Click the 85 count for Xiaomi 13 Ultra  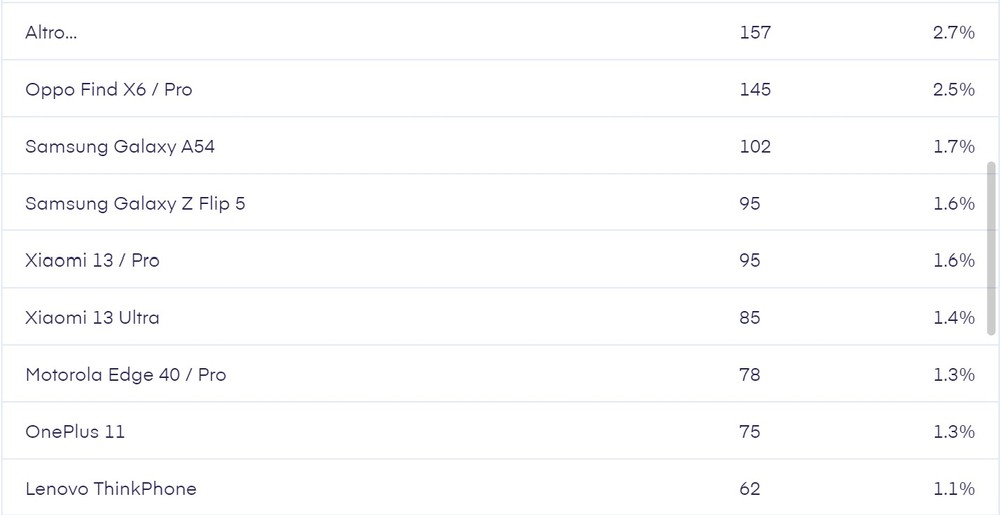(x=749, y=318)
